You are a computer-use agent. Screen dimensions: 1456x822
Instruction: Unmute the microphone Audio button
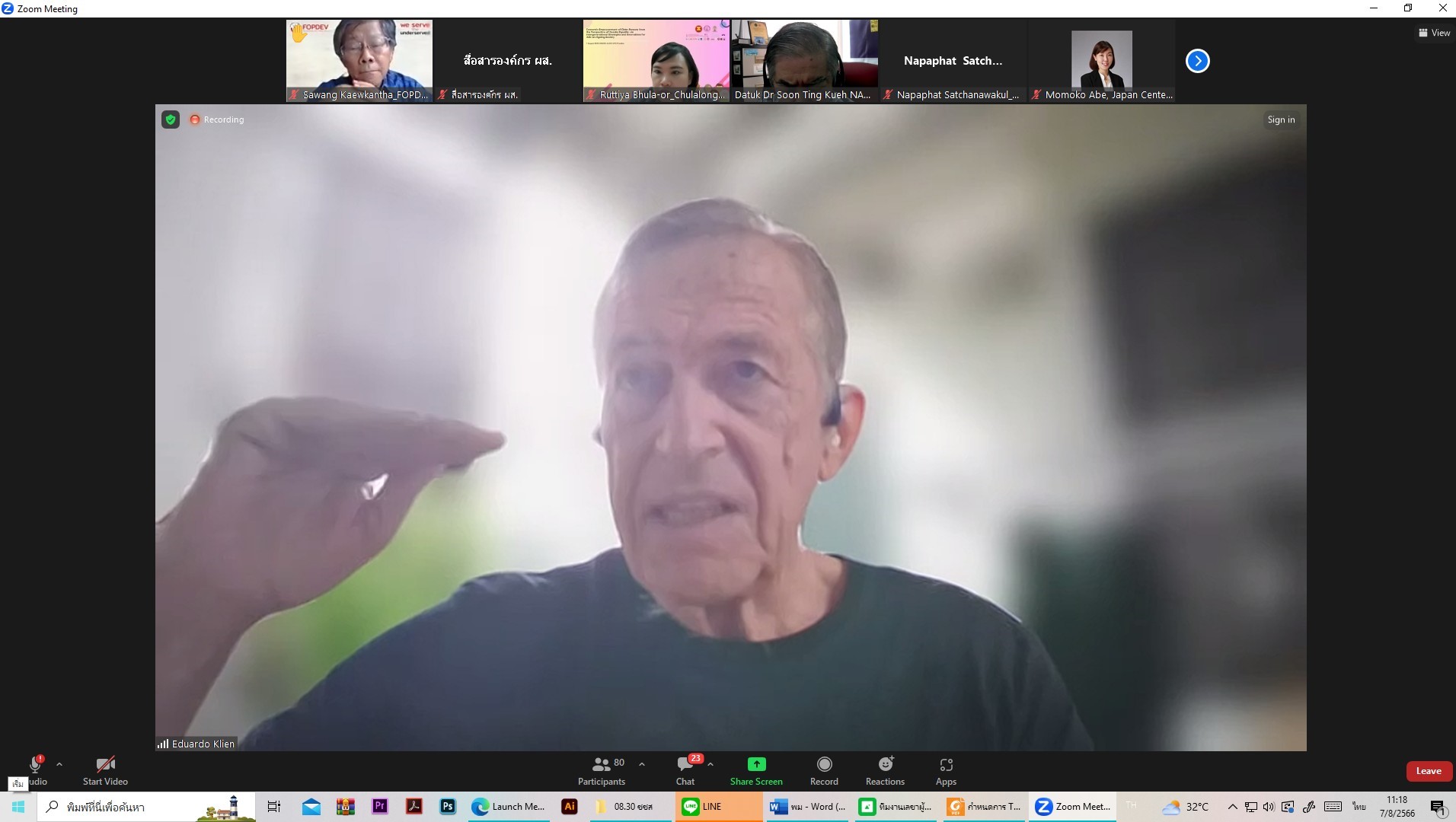[35, 770]
